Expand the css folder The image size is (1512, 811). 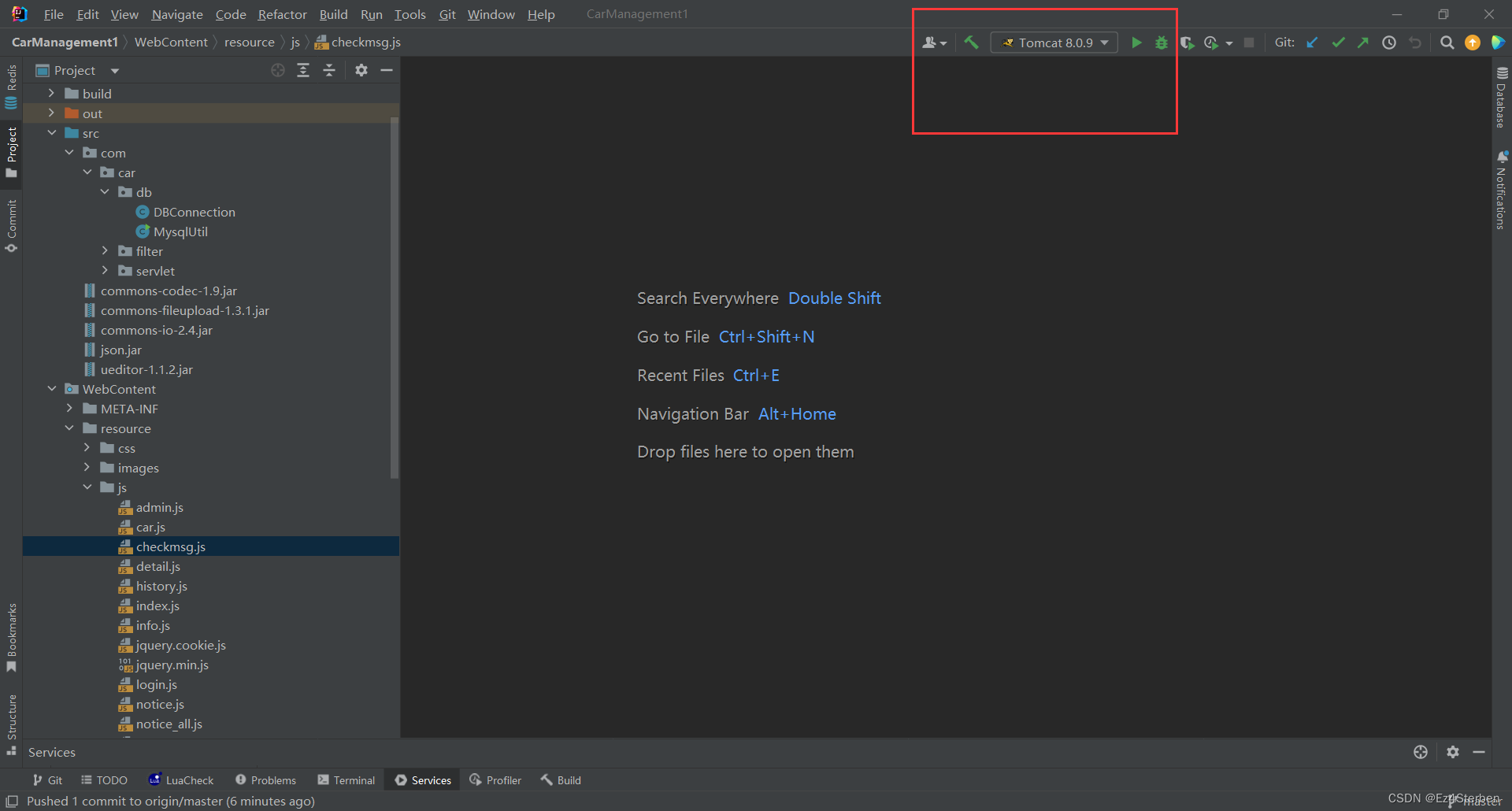point(87,447)
